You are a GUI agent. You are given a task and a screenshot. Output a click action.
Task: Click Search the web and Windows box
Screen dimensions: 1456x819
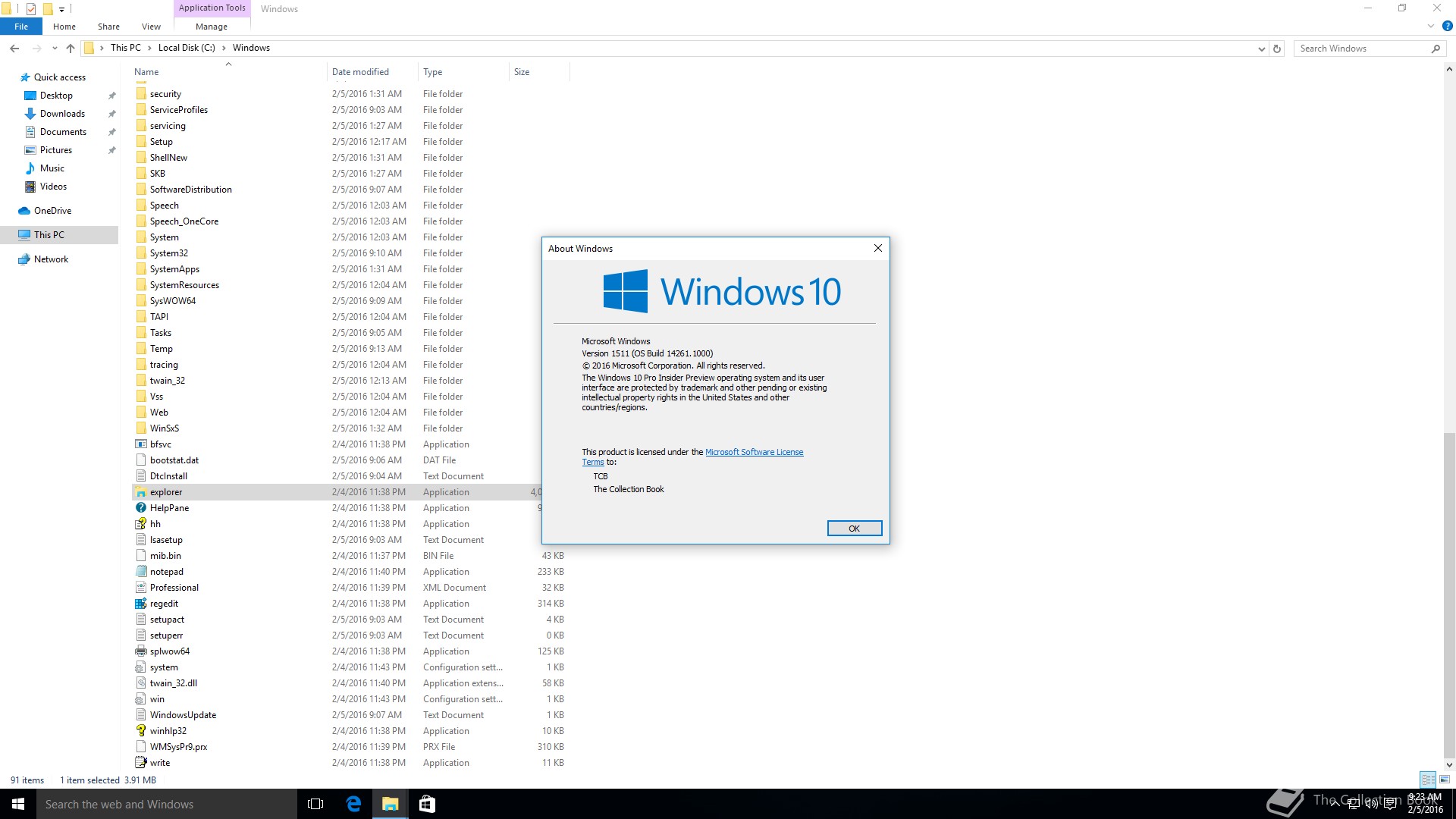click(x=166, y=804)
